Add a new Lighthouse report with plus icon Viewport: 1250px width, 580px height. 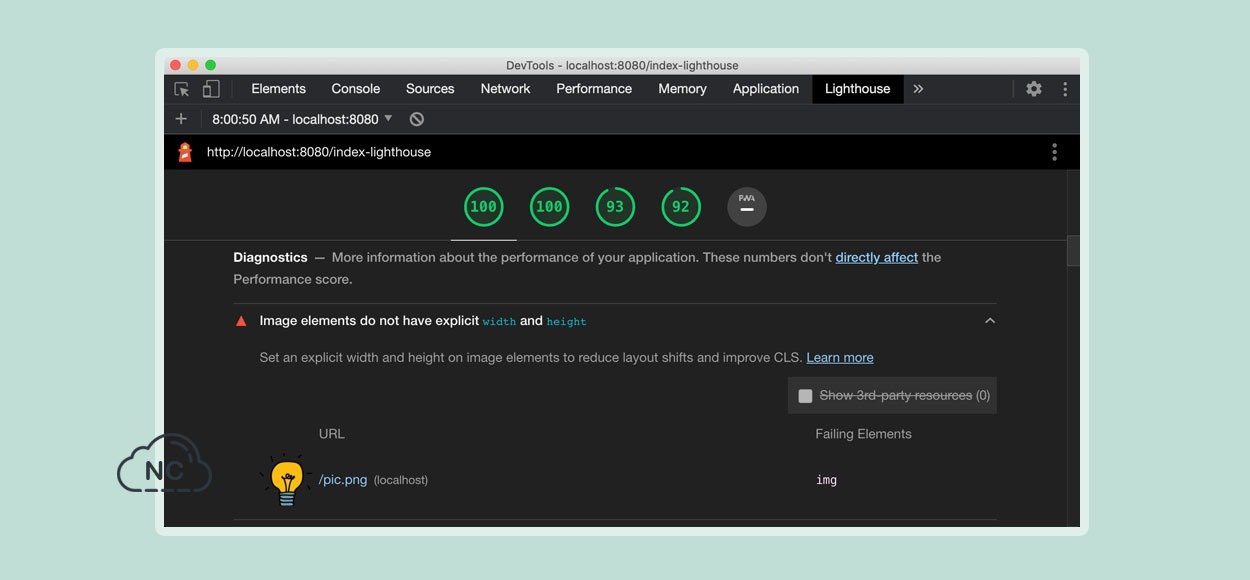tap(181, 119)
